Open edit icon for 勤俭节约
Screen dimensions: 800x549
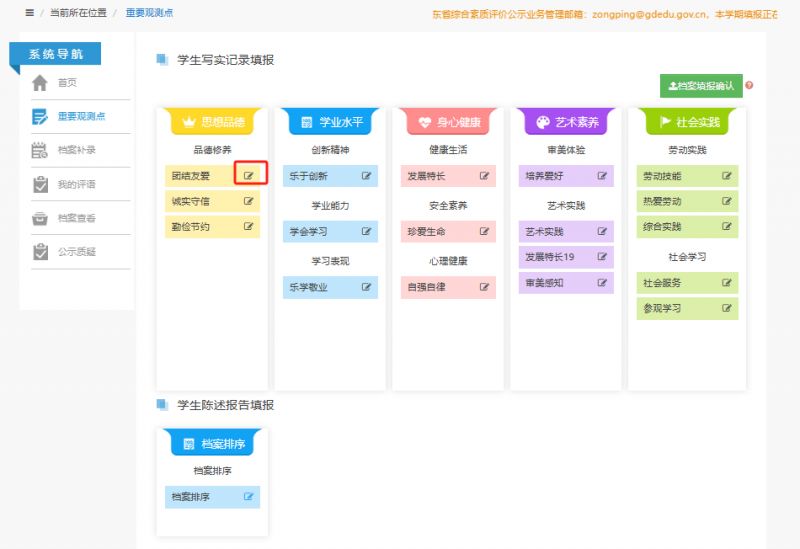[x=248, y=226]
